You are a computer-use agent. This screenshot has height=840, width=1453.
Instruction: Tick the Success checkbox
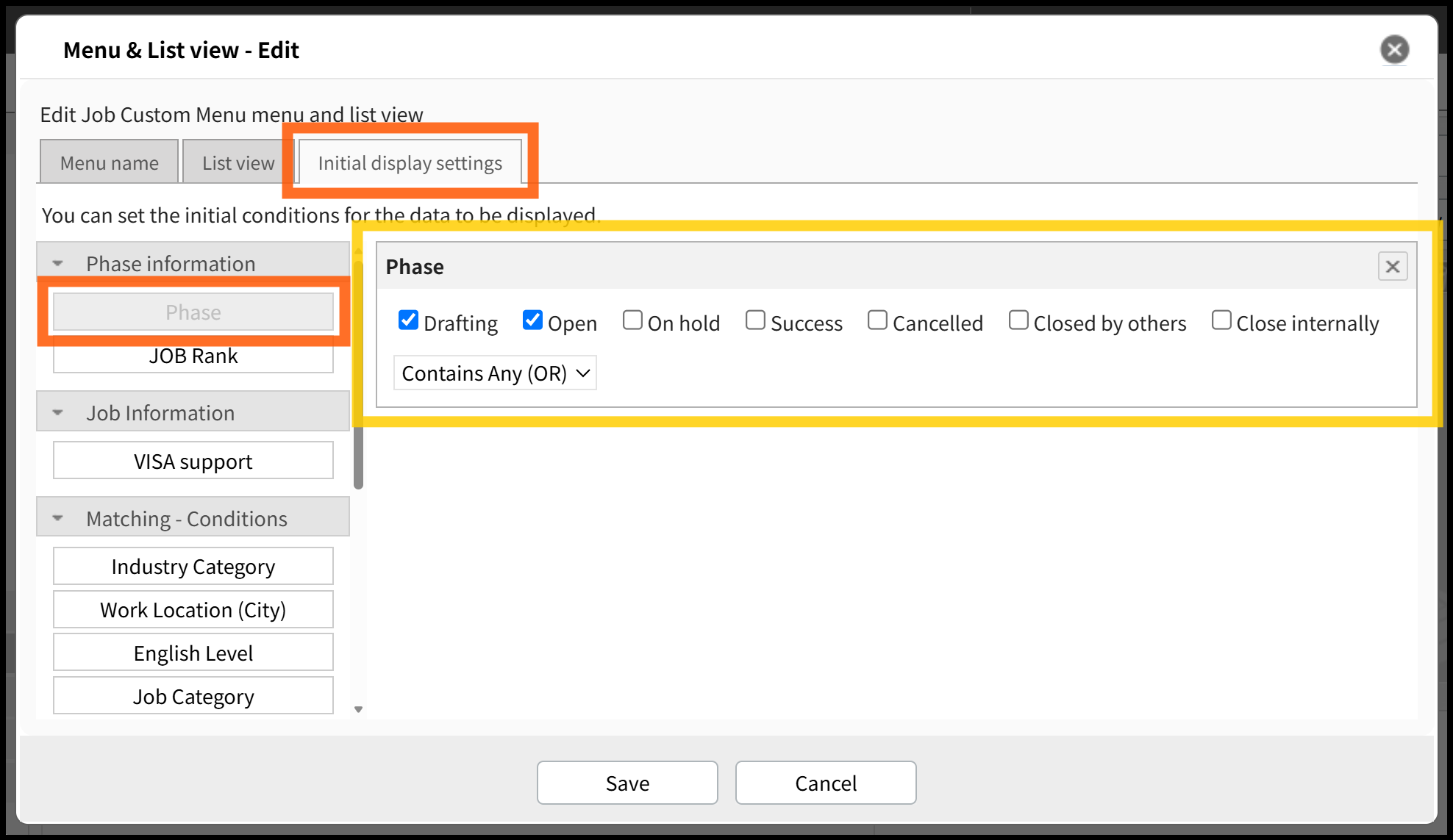[755, 320]
